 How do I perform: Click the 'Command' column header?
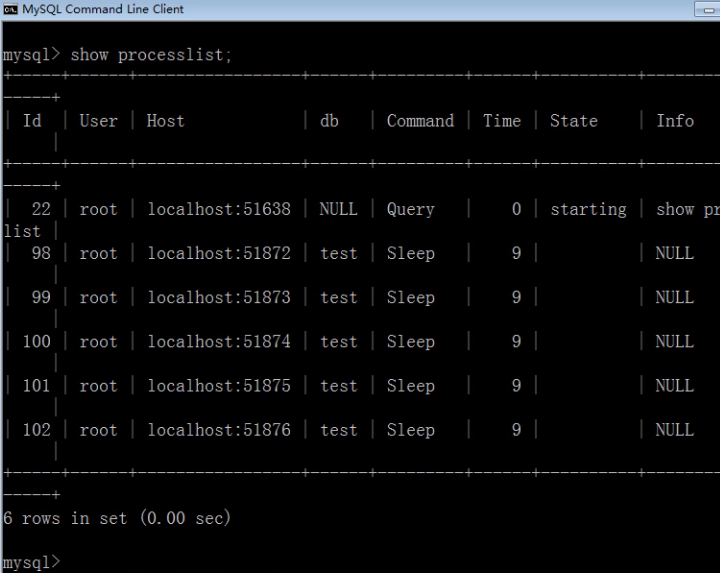[420, 121]
